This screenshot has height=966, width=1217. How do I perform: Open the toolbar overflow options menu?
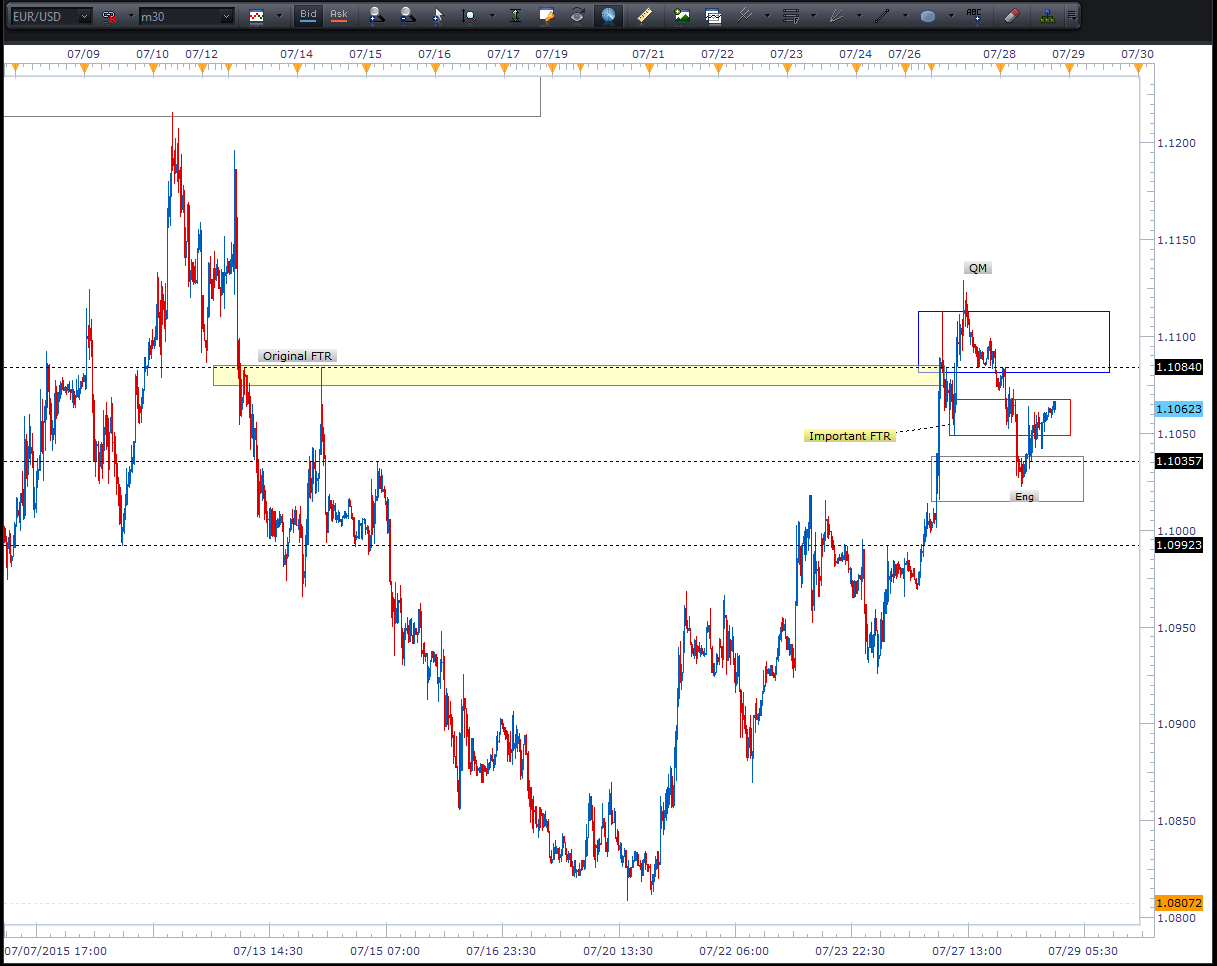tap(1072, 16)
